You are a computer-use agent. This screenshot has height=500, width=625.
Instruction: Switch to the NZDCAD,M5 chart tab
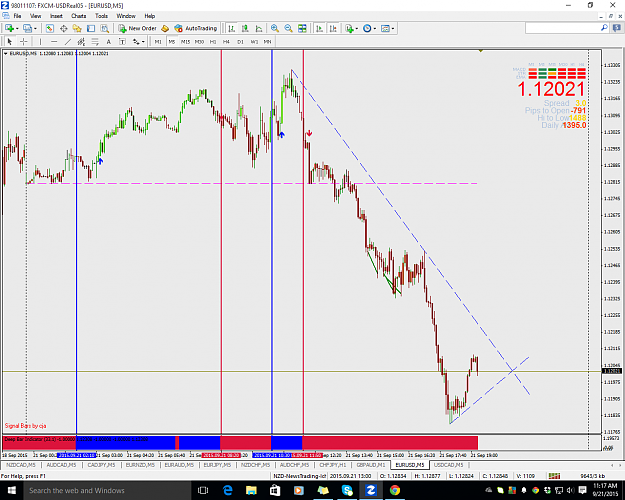(21, 465)
